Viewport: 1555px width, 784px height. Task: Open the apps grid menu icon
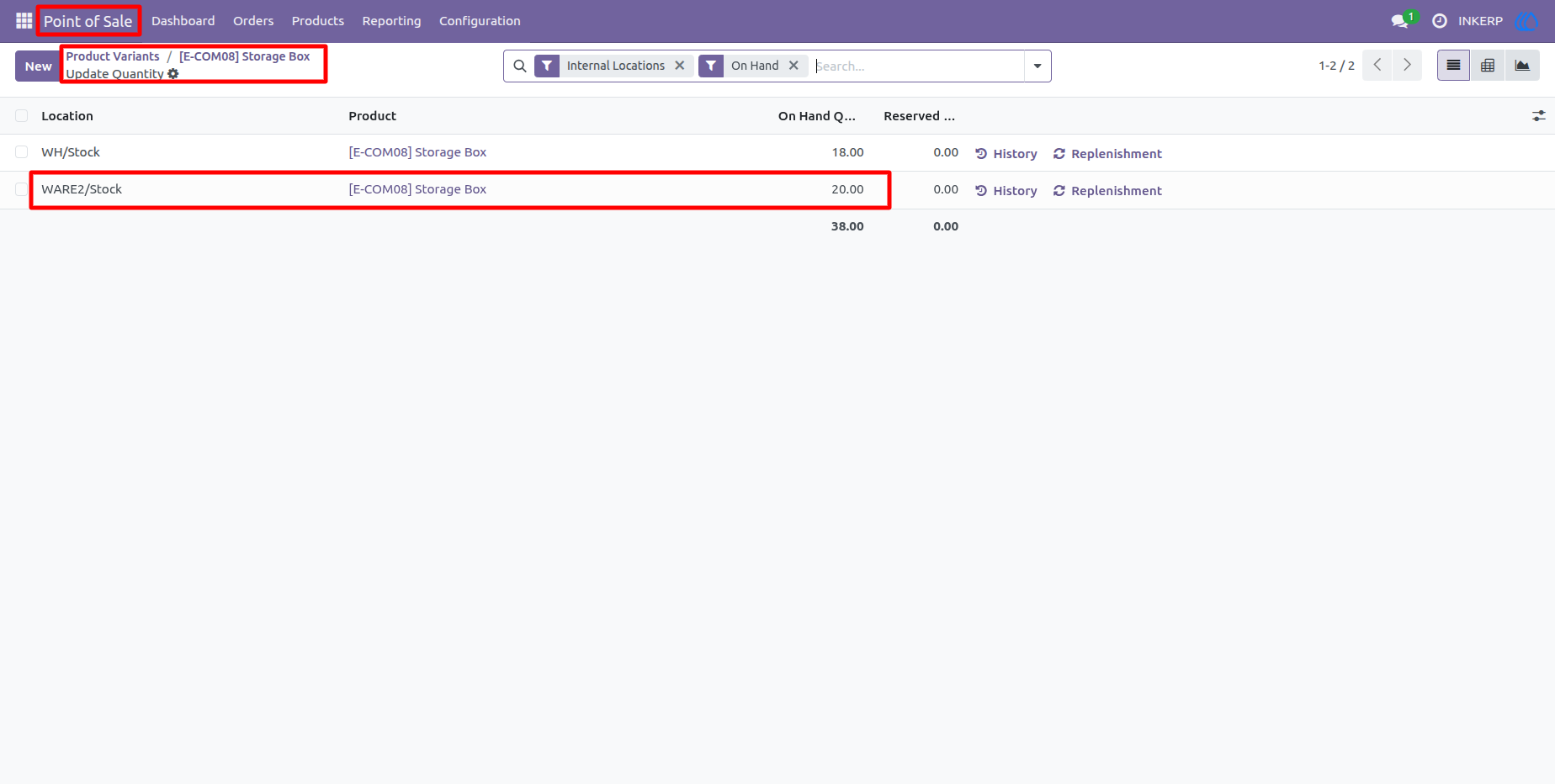[x=24, y=20]
